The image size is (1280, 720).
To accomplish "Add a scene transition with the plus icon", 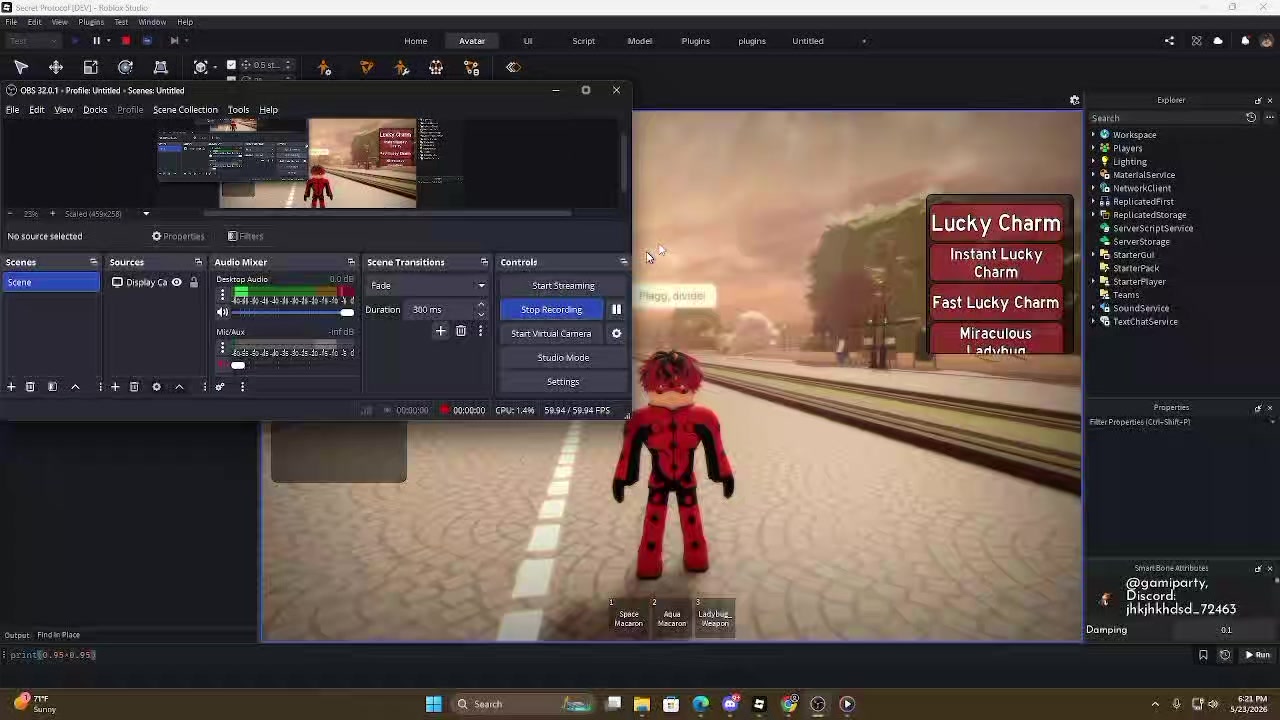I will [440, 331].
